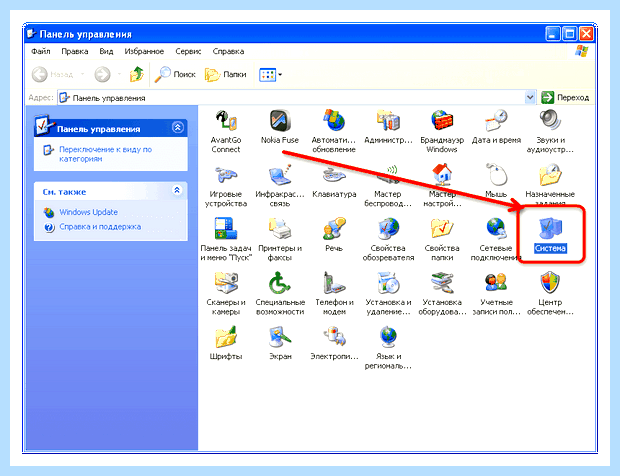Screen dimensions: 620x476
Task: Open the forward history dropdown arrow
Action: click(119, 74)
